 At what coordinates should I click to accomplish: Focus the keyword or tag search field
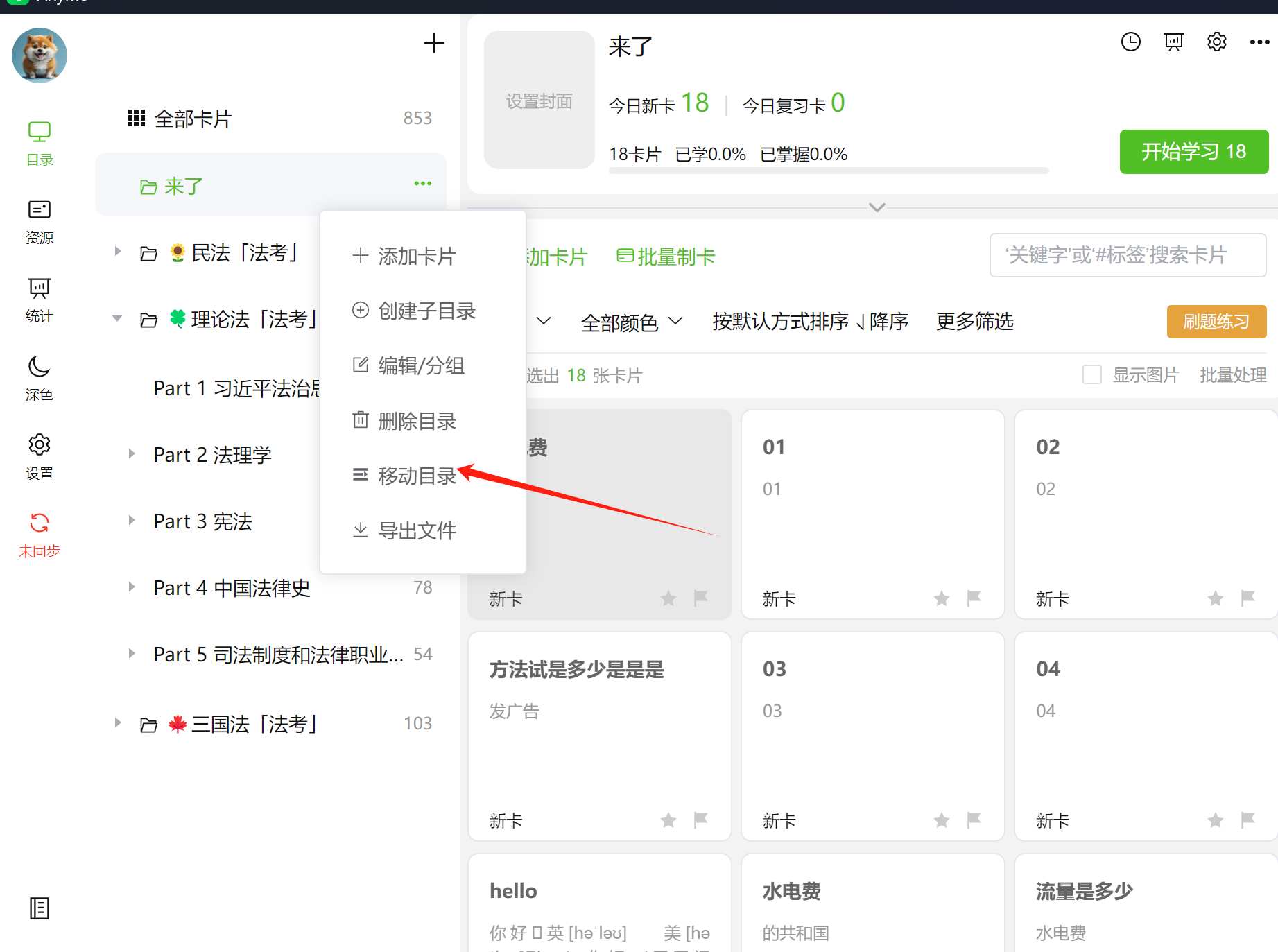pyautogui.click(x=1128, y=255)
